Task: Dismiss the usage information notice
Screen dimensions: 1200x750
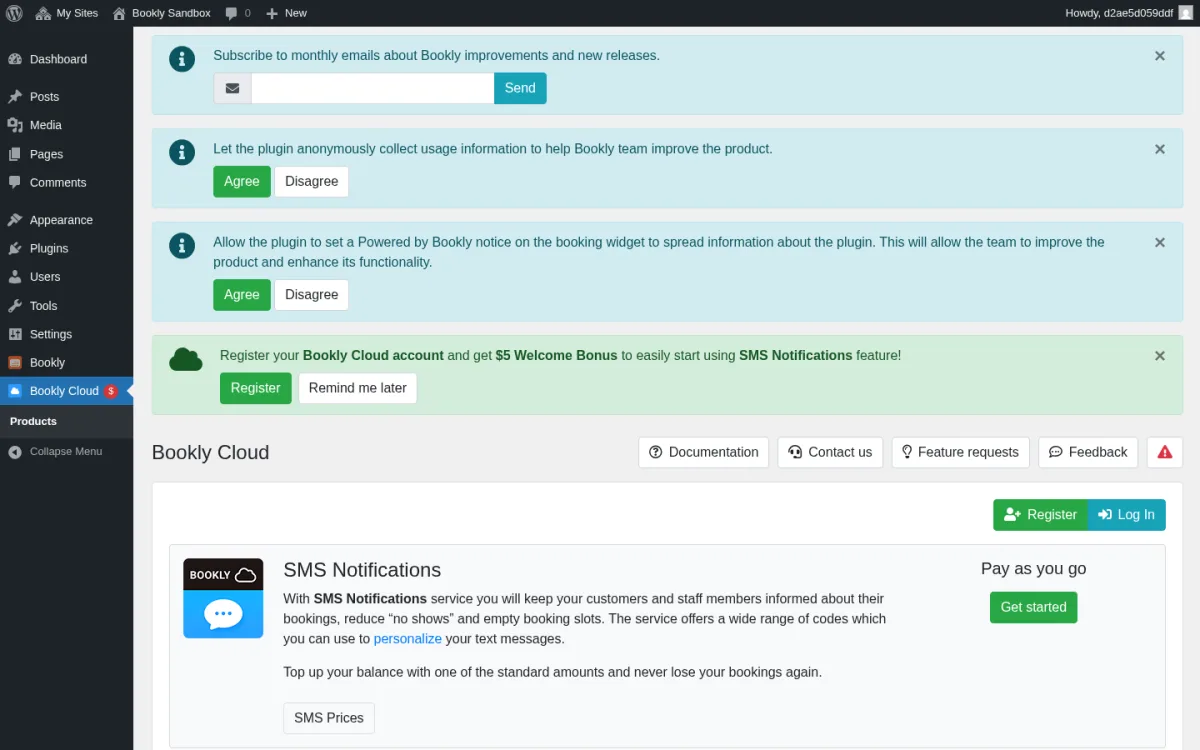Action: tap(1160, 149)
